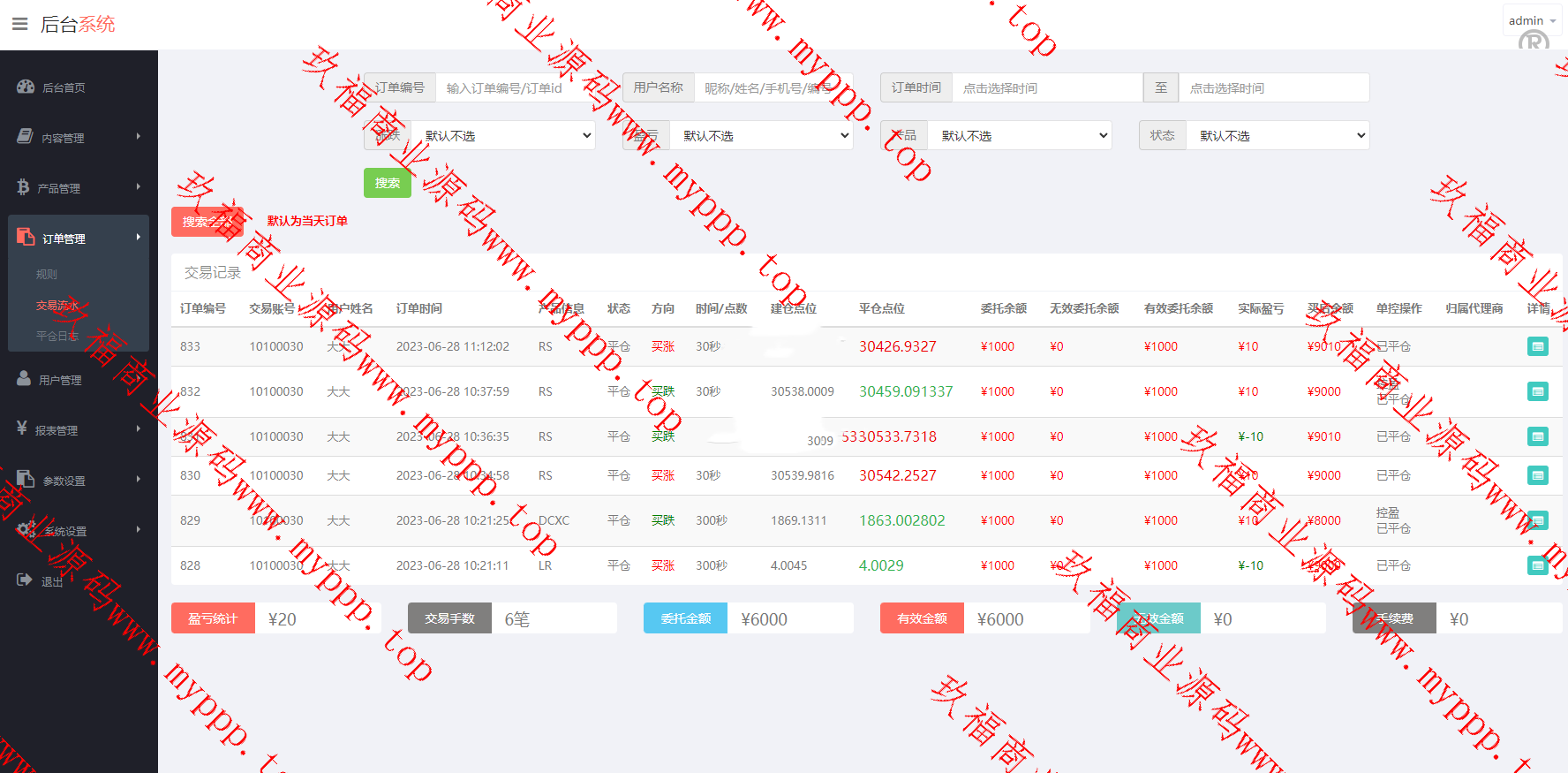Expand the admin account dropdown
Image resolution: width=1568 pixels, height=773 pixels.
pos(1532,20)
